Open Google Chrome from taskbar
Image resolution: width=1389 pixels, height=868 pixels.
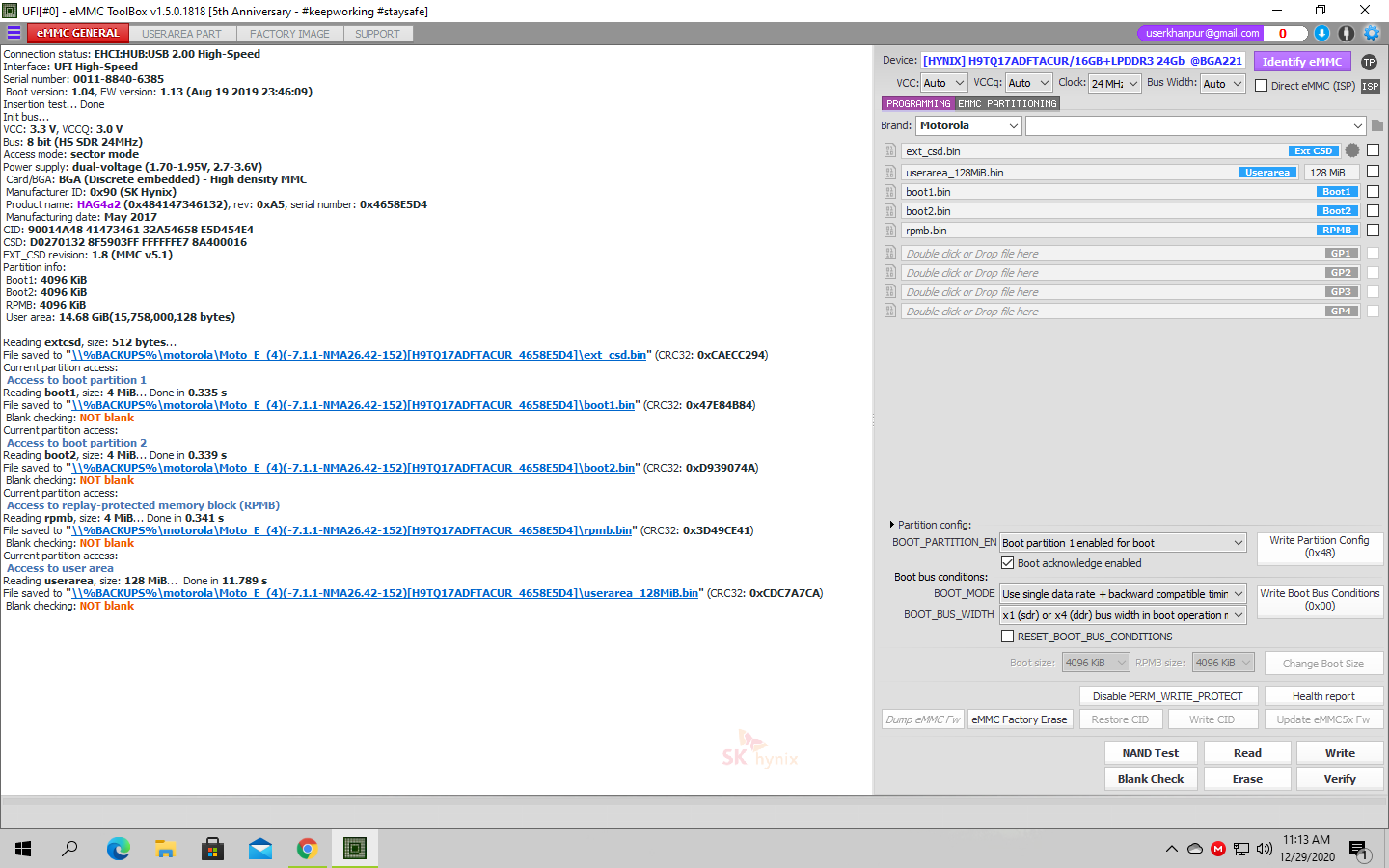point(307,849)
